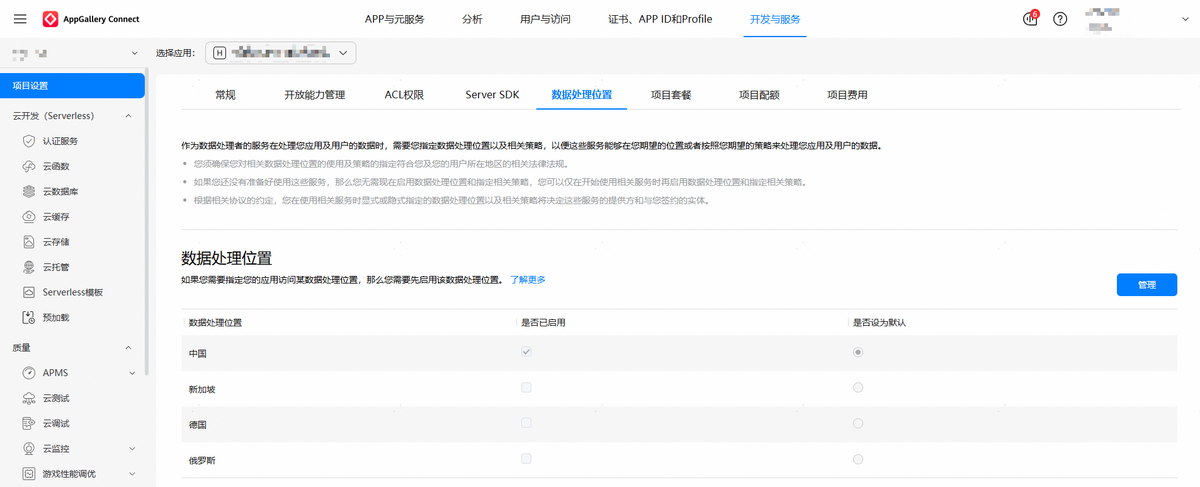Click the 认证服务 shield icon

[29, 141]
